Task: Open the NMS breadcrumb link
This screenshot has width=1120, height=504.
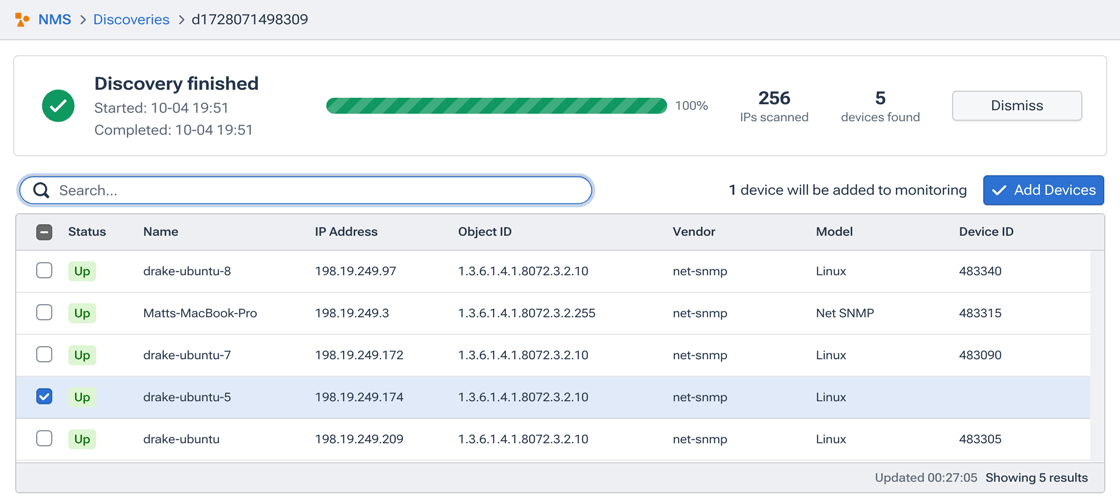Action: pyautogui.click(x=54, y=20)
